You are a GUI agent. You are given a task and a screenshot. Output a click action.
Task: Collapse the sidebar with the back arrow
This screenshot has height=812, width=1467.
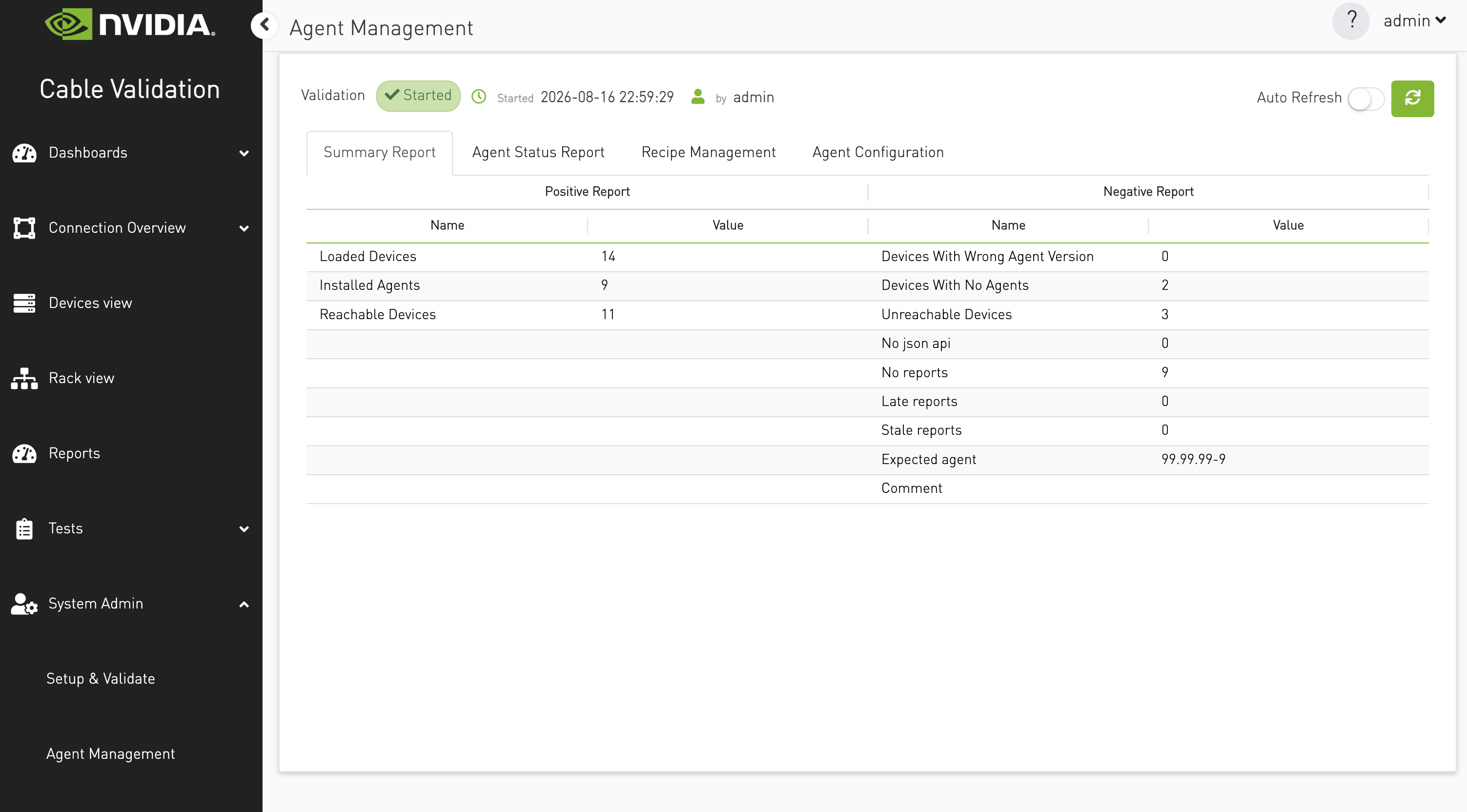(264, 25)
